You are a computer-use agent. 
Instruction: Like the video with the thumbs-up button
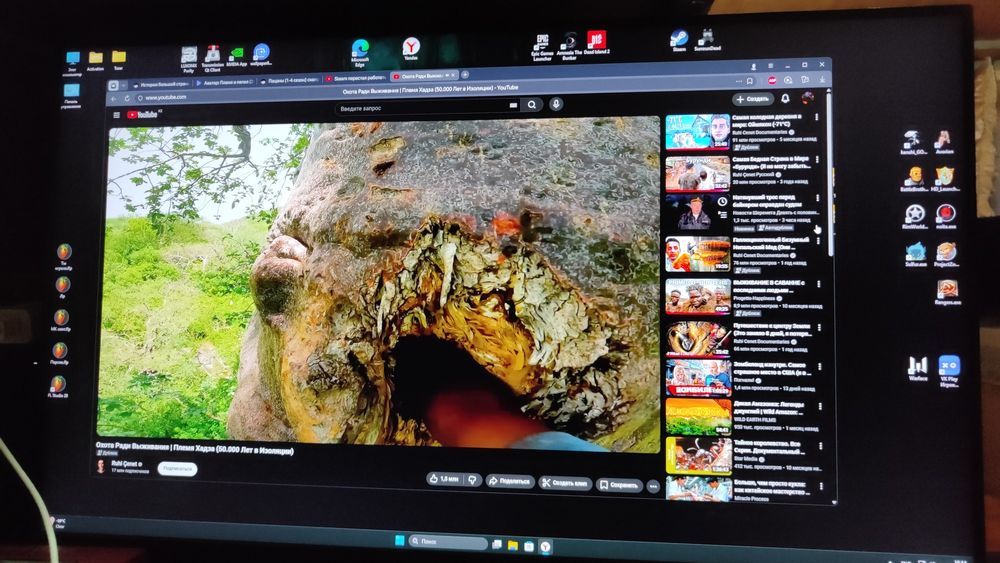pos(444,479)
